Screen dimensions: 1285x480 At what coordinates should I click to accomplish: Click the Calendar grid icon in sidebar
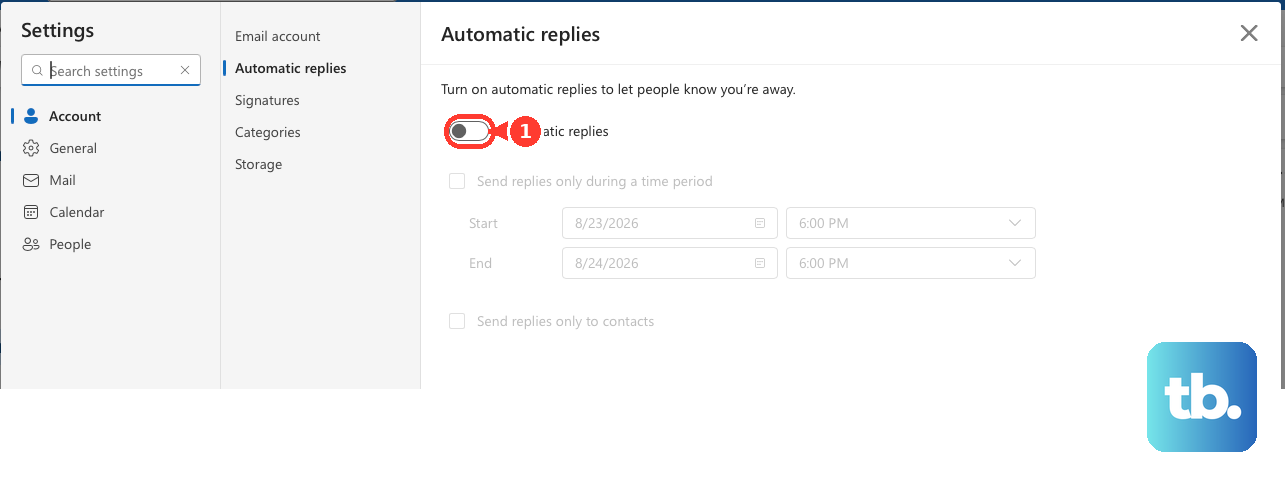(x=31, y=212)
